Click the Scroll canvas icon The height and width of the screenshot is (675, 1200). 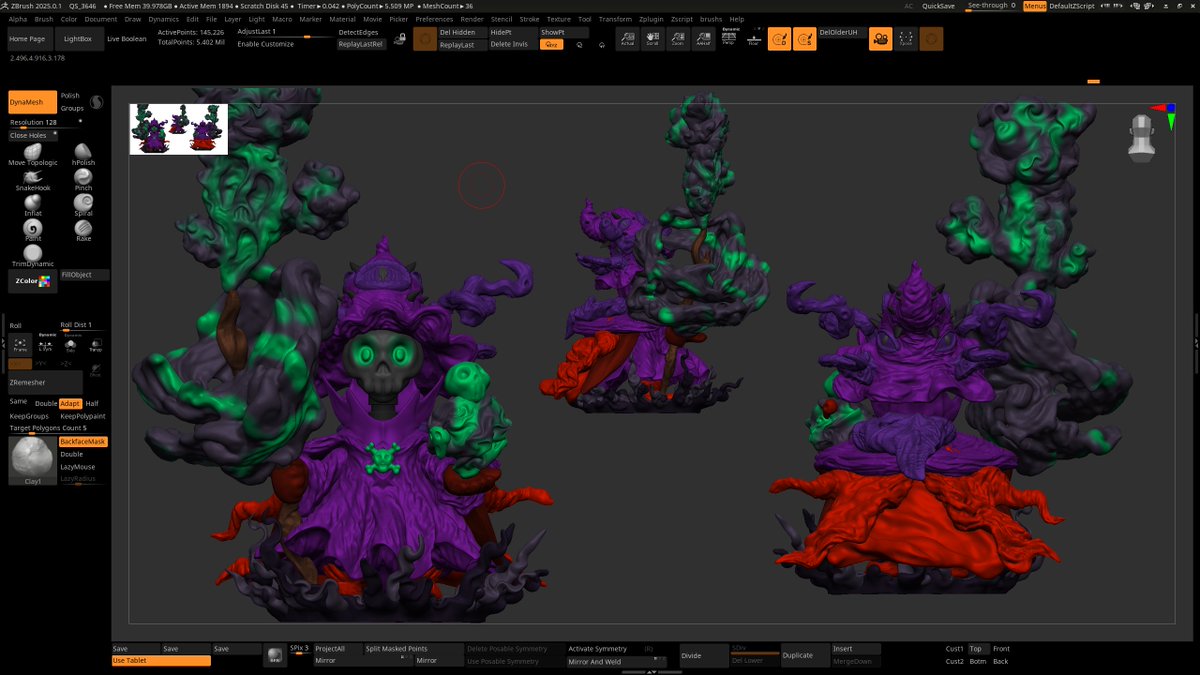652,39
